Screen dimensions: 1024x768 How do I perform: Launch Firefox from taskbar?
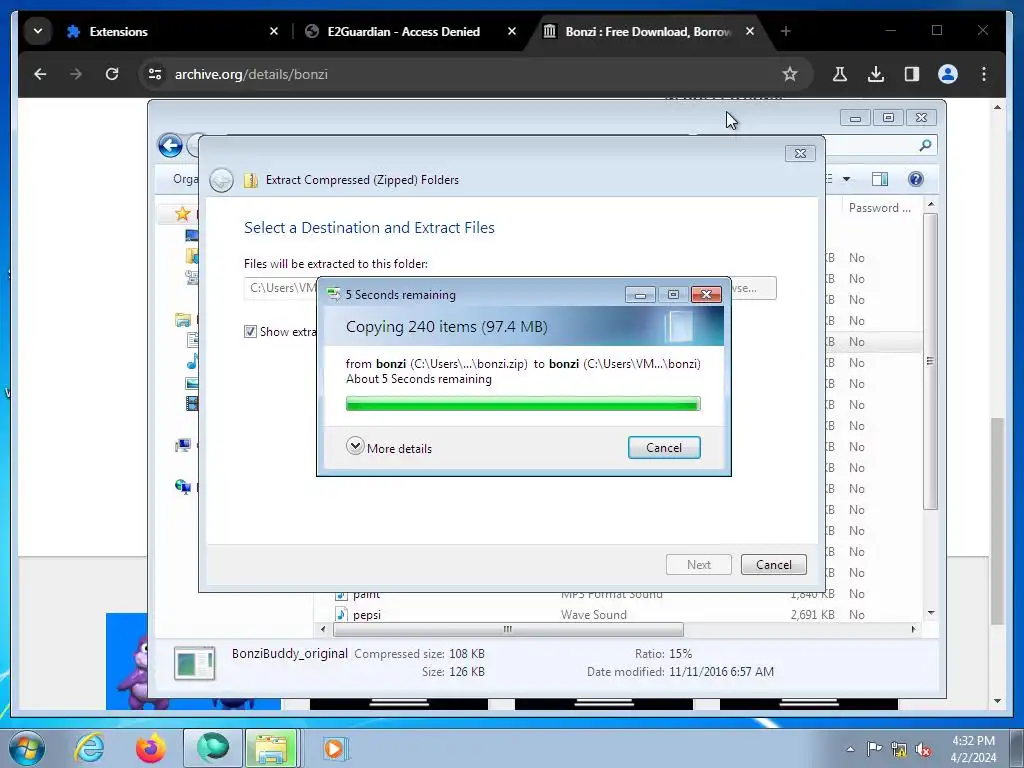point(151,748)
